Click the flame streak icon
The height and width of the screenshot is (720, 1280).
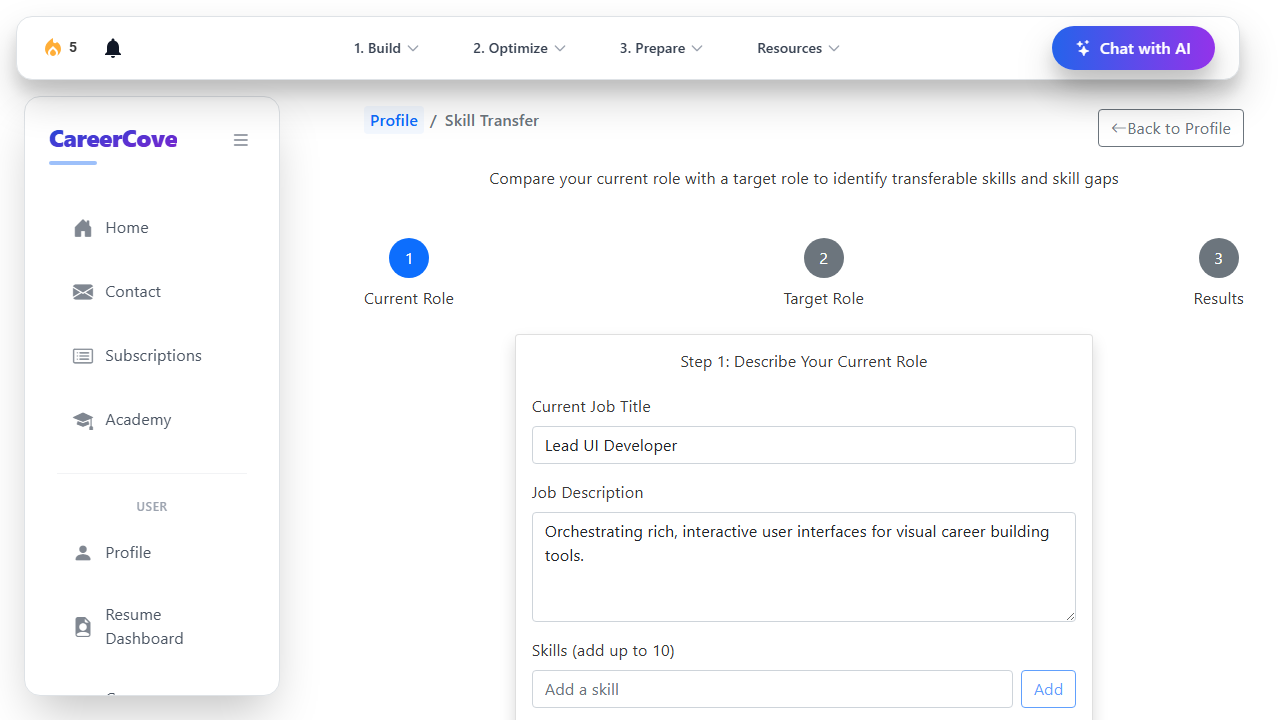coord(53,48)
